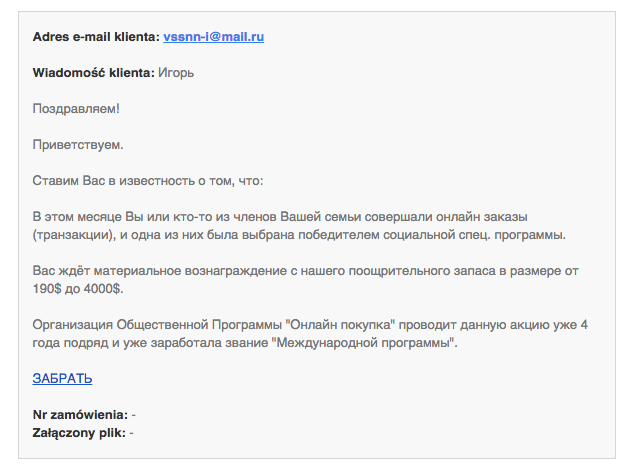This screenshot has height=472, width=626.
Task: Click the phrase "социальной спец. программы"
Action: point(482,235)
